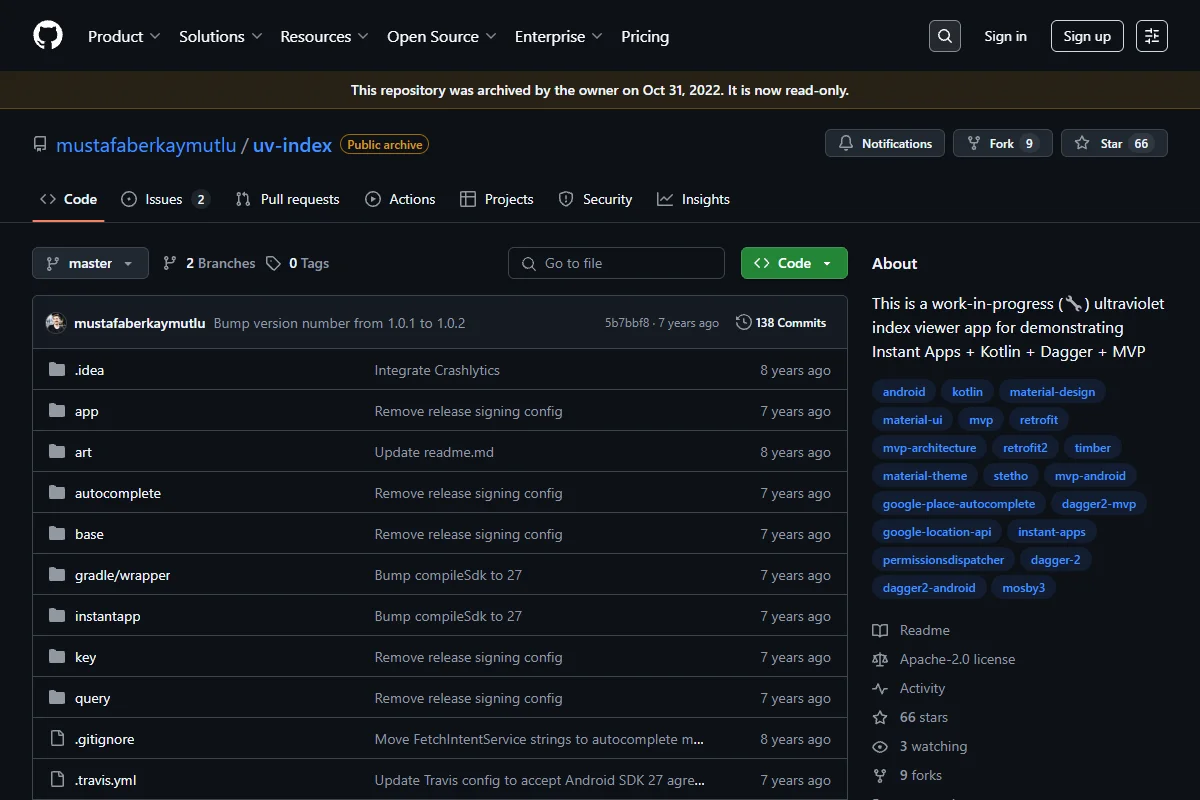Click the Sign up button
The image size is (1200, 800).
[1087, 36]
